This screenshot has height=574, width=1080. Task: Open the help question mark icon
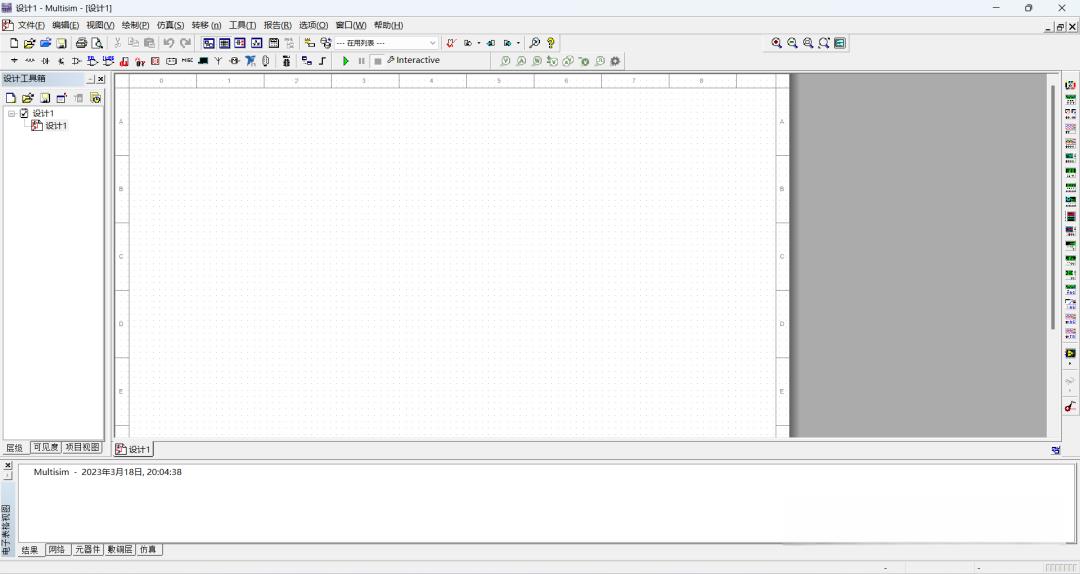(x=550, y=43)
